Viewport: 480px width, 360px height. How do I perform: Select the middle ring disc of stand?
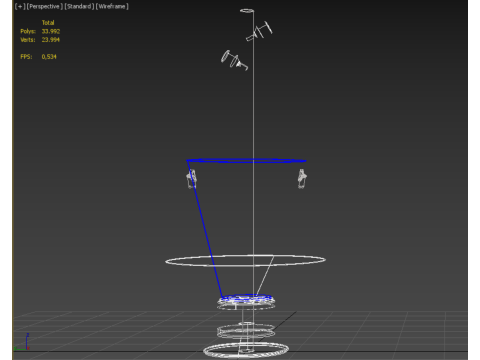[246, 331]
